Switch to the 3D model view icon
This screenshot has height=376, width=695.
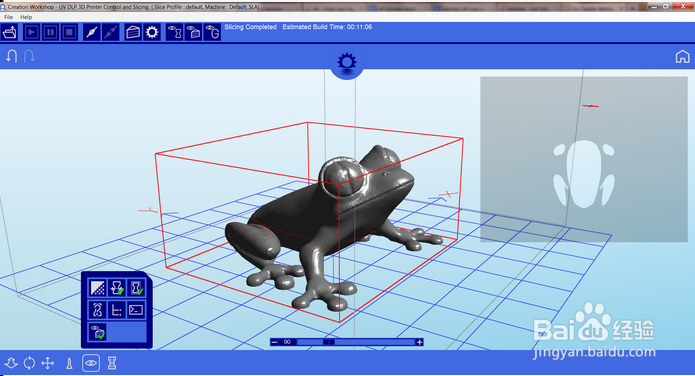[175, 32]
